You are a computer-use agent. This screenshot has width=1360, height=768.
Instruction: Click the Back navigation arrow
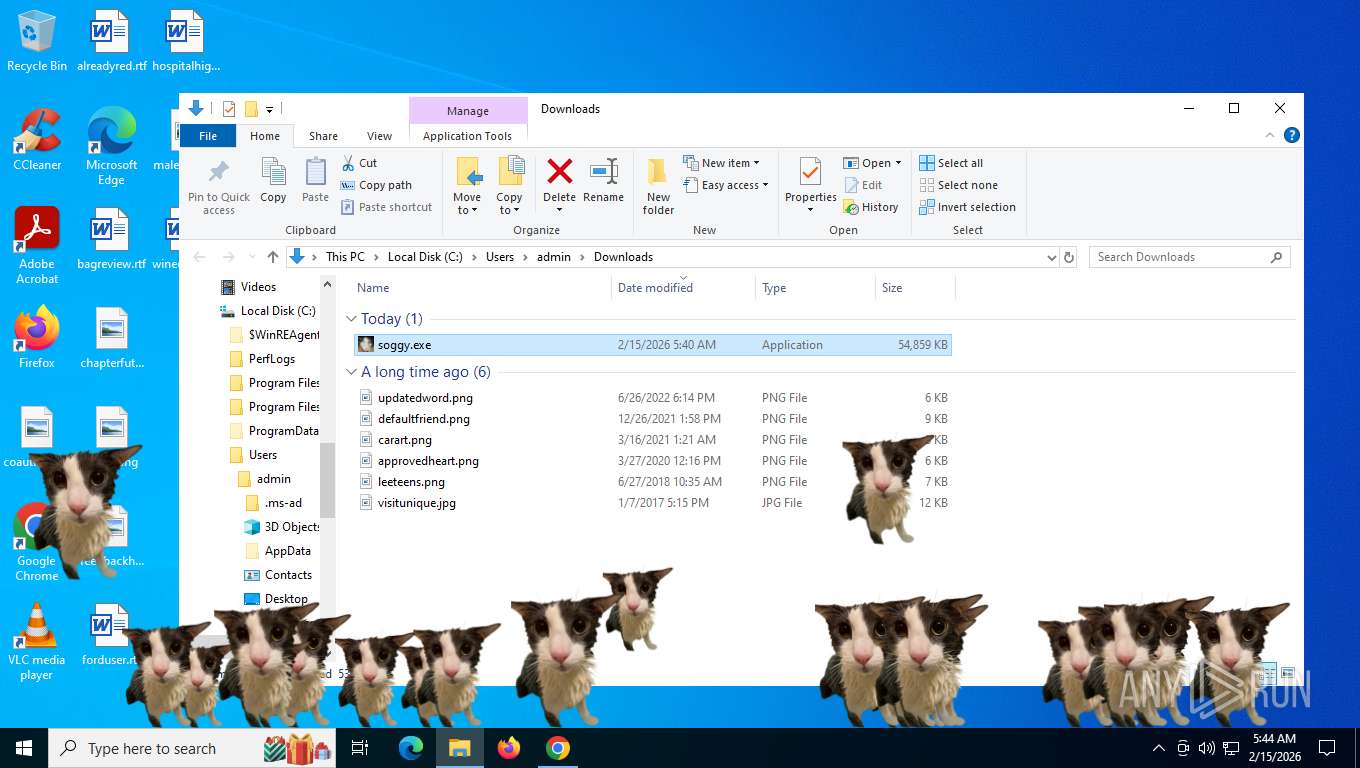(200, 257)
